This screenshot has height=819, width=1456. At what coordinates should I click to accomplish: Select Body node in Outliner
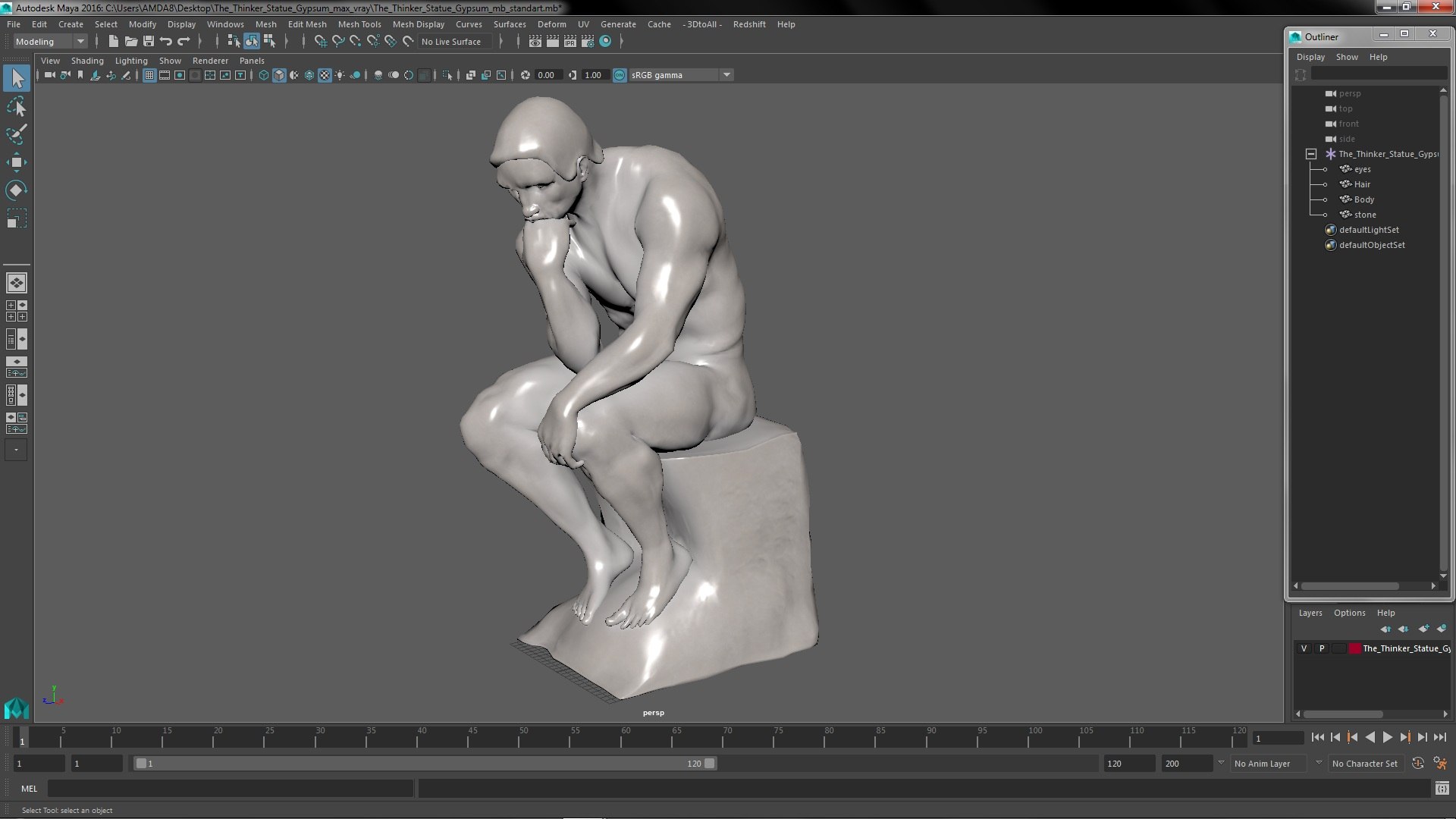(1363, 199)
